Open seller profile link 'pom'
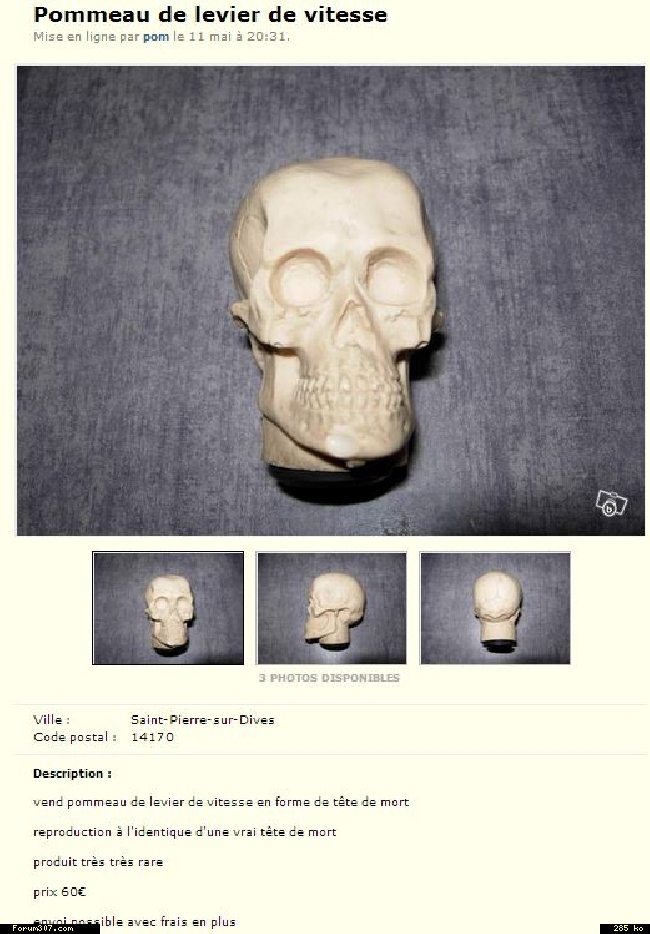 155,36
